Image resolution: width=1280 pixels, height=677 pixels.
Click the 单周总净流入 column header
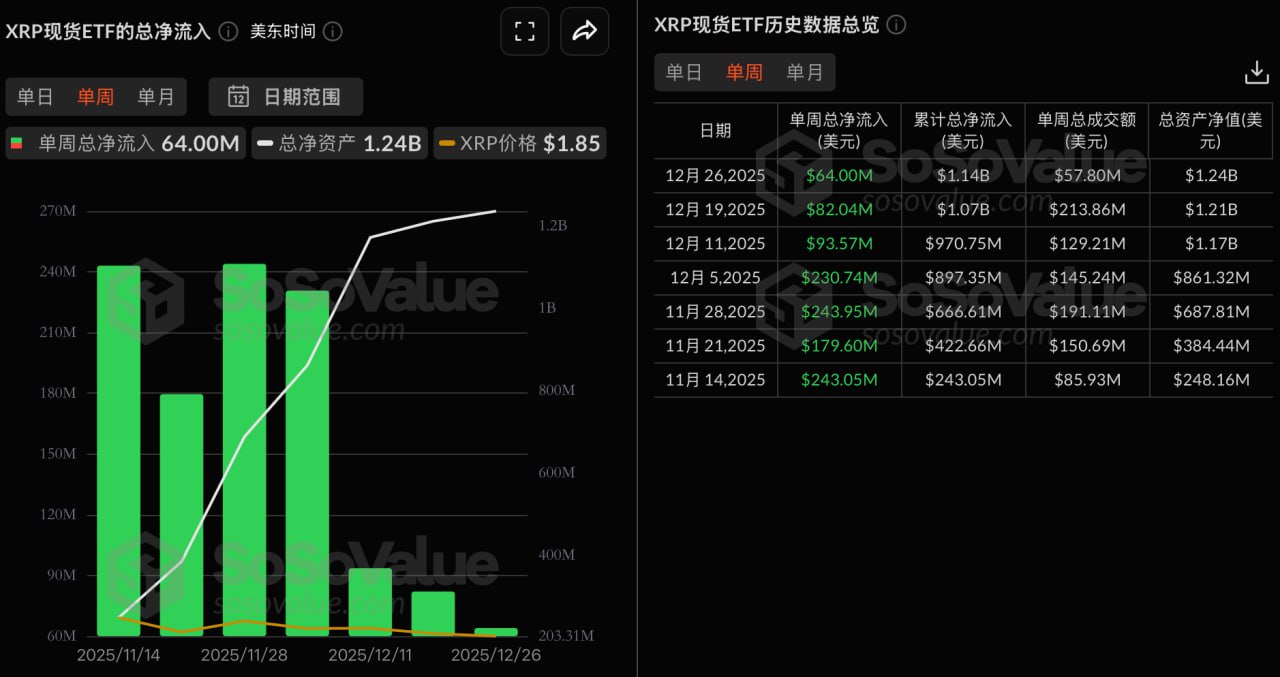(838, 130)
